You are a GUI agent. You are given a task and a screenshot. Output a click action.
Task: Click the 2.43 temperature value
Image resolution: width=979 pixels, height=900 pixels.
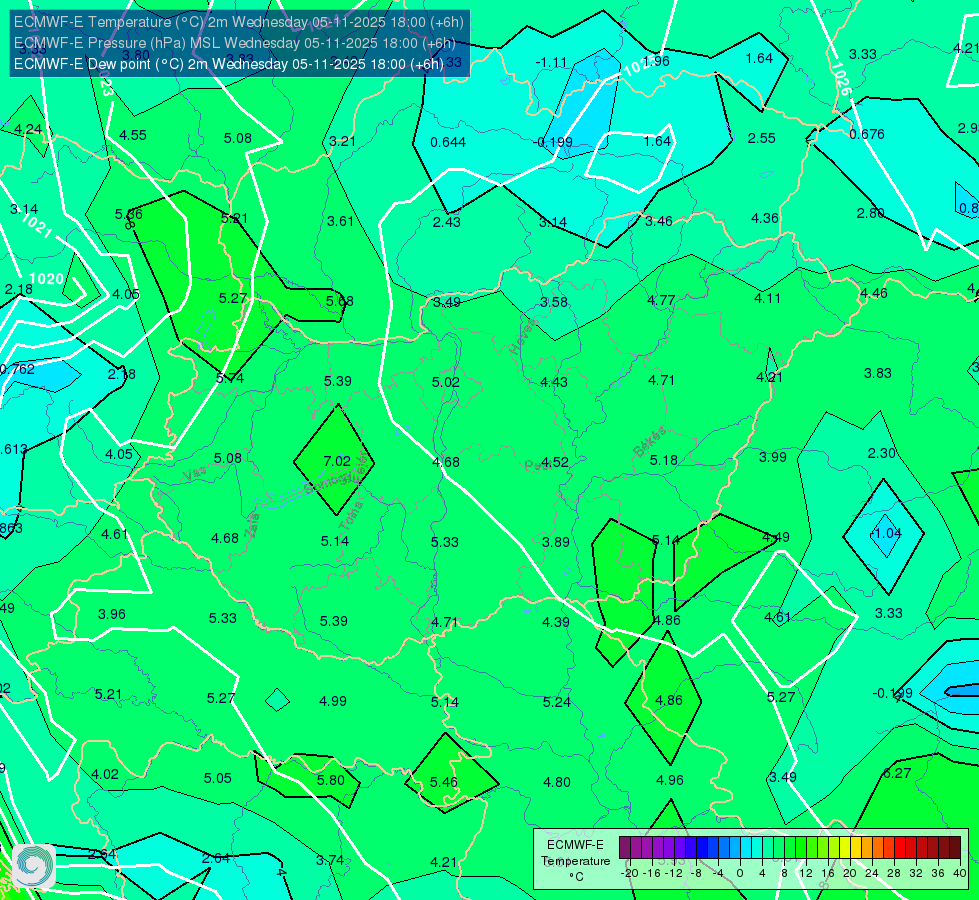point(446,222)
